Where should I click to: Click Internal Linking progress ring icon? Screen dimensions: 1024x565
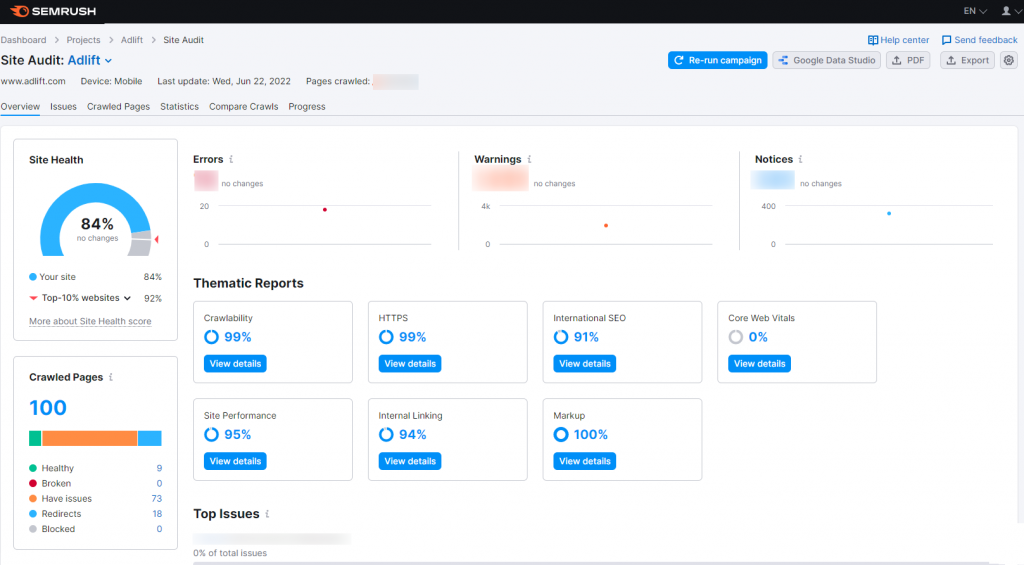pos(386,434)
